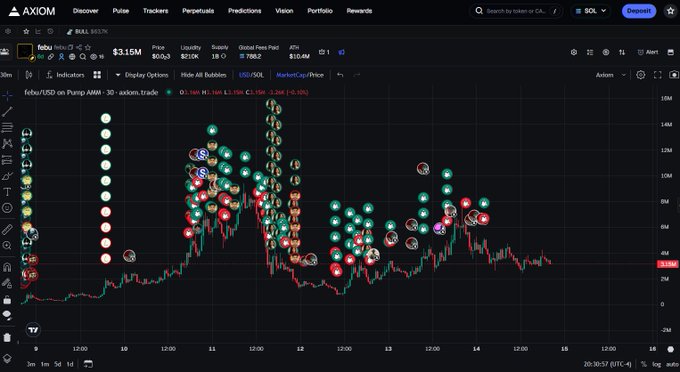
Task: Click the share icon next to febu
Action: tap(79, 47)
